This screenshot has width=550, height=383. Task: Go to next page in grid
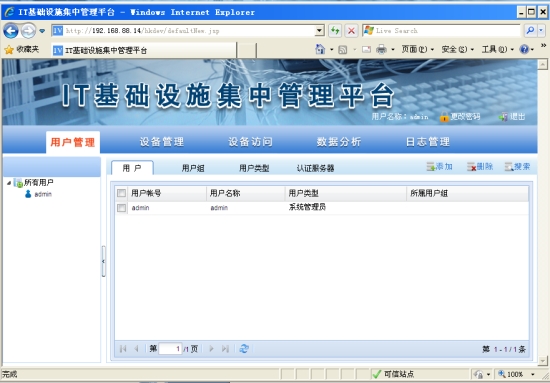(x=211, y=349)
